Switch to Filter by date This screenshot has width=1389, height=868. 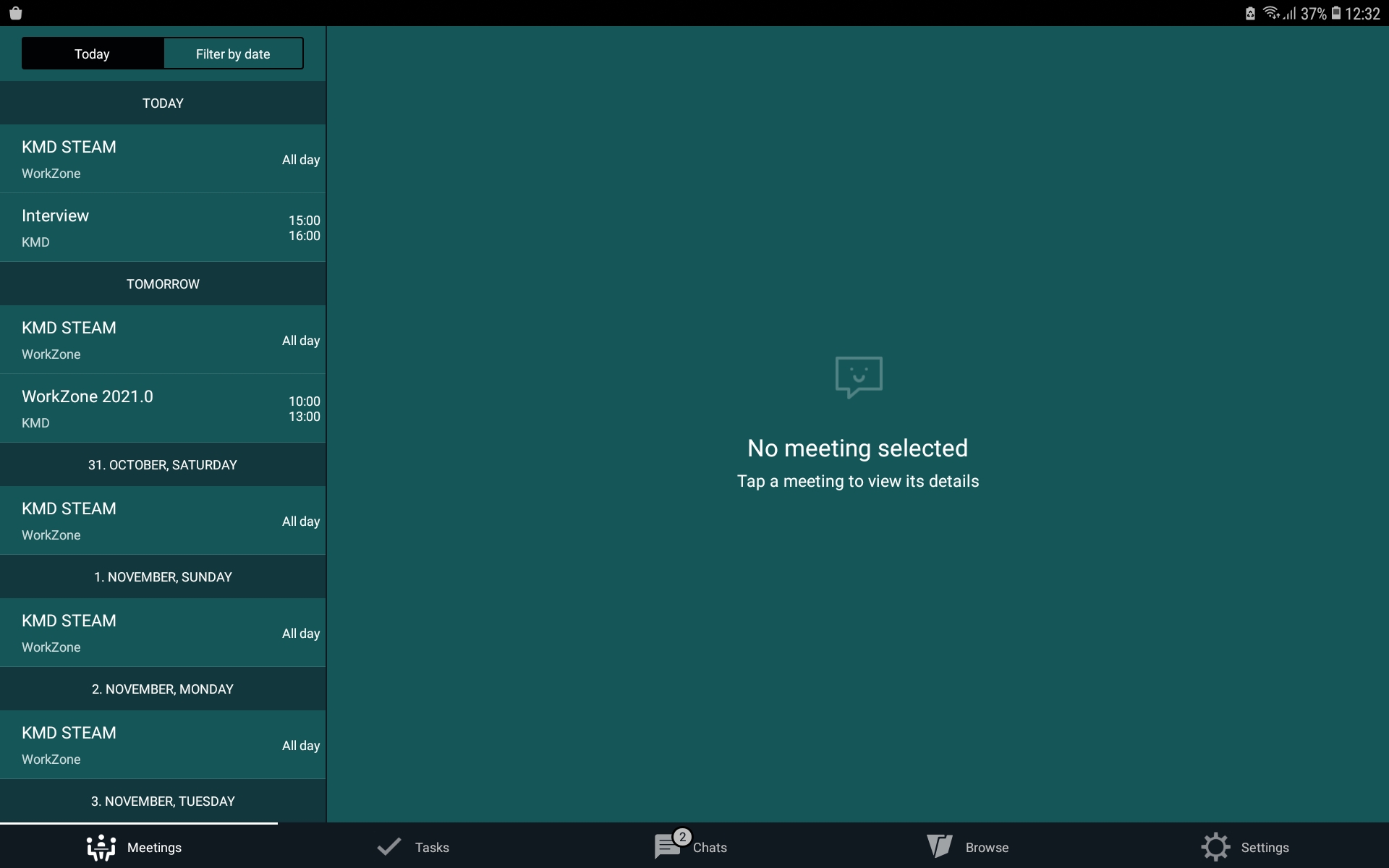pyautogui.click(x=233, y=54)
